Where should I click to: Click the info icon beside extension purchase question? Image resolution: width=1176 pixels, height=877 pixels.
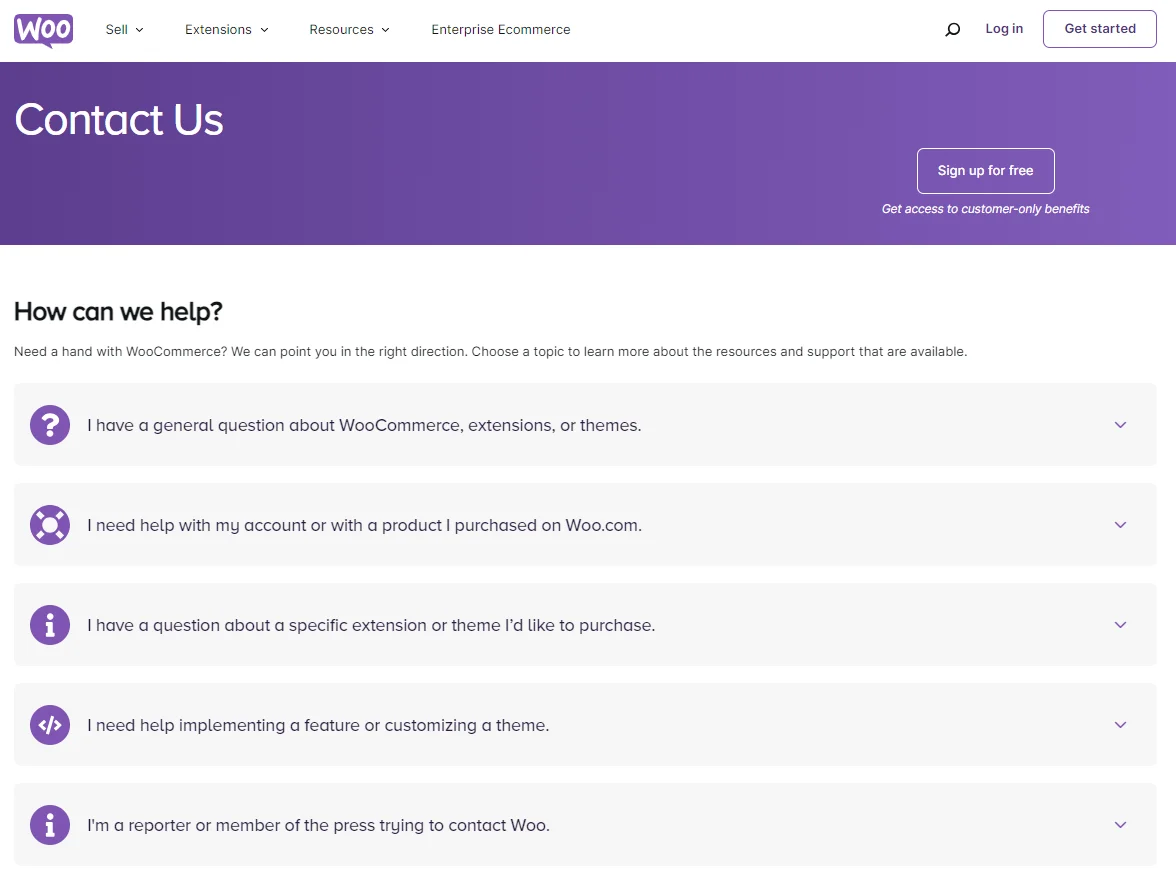pos(50,625)
